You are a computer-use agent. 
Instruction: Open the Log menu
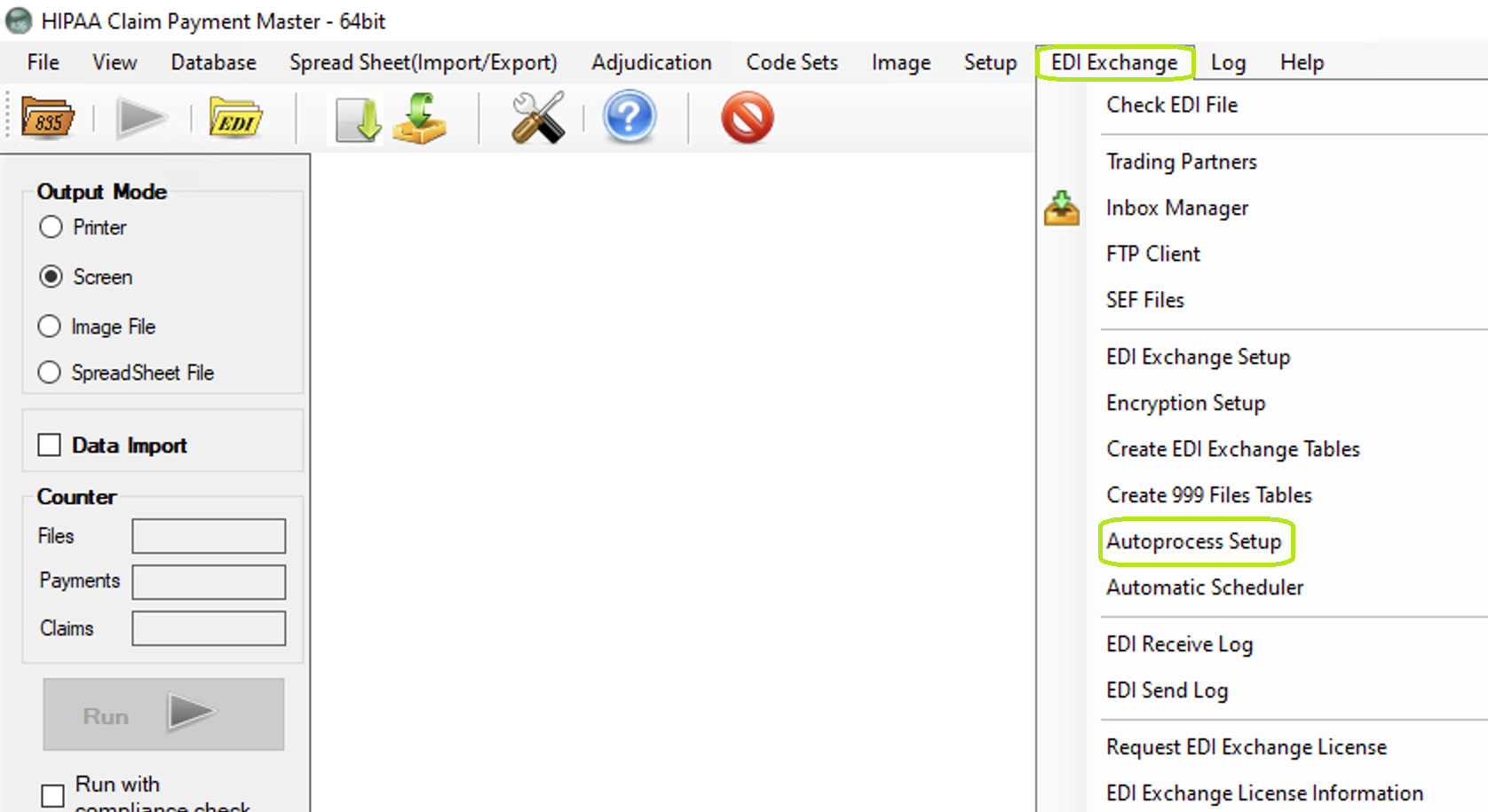click(x=1228, y=62)
